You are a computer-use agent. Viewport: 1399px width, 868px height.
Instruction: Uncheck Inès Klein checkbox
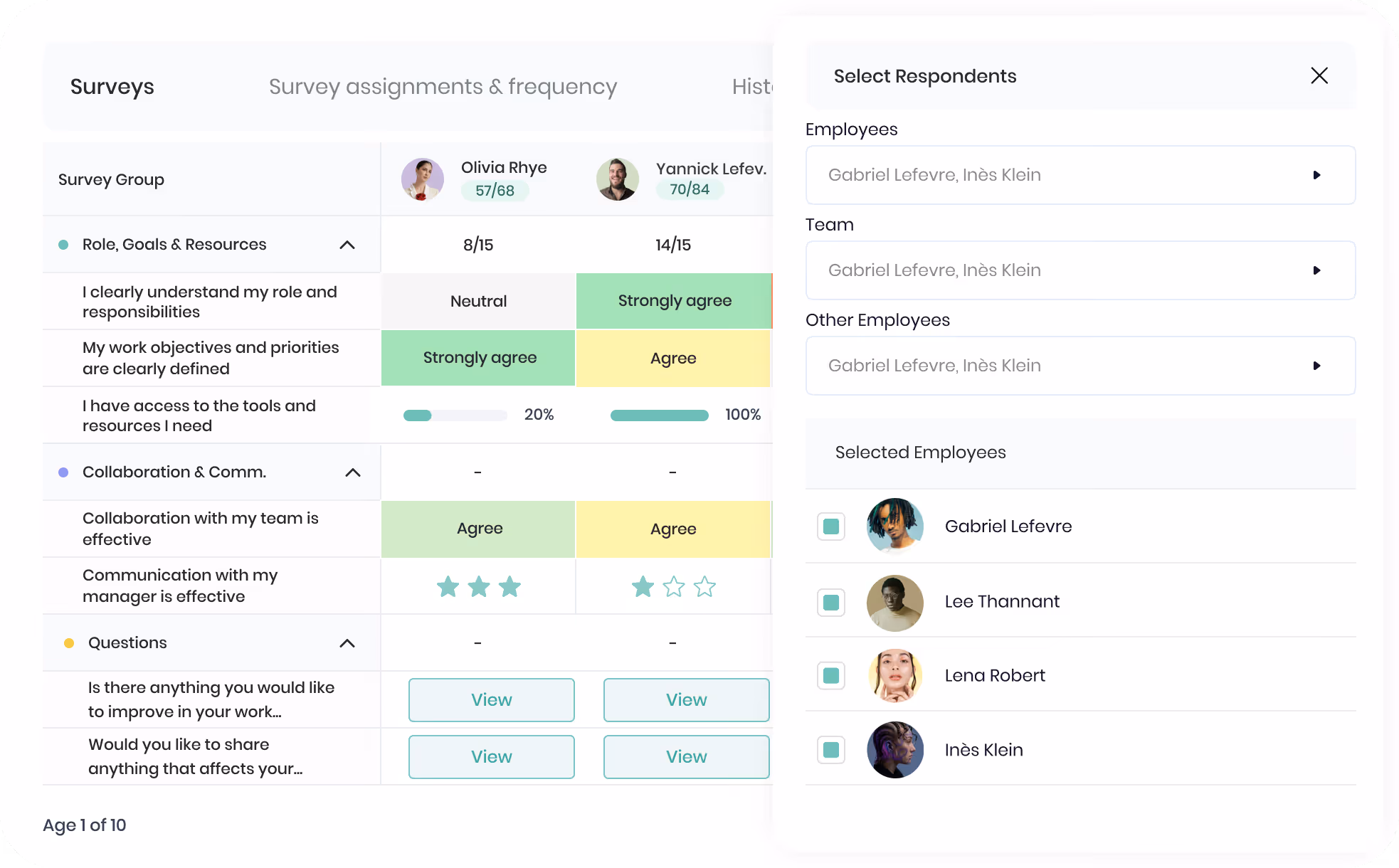tap(830, 750)
